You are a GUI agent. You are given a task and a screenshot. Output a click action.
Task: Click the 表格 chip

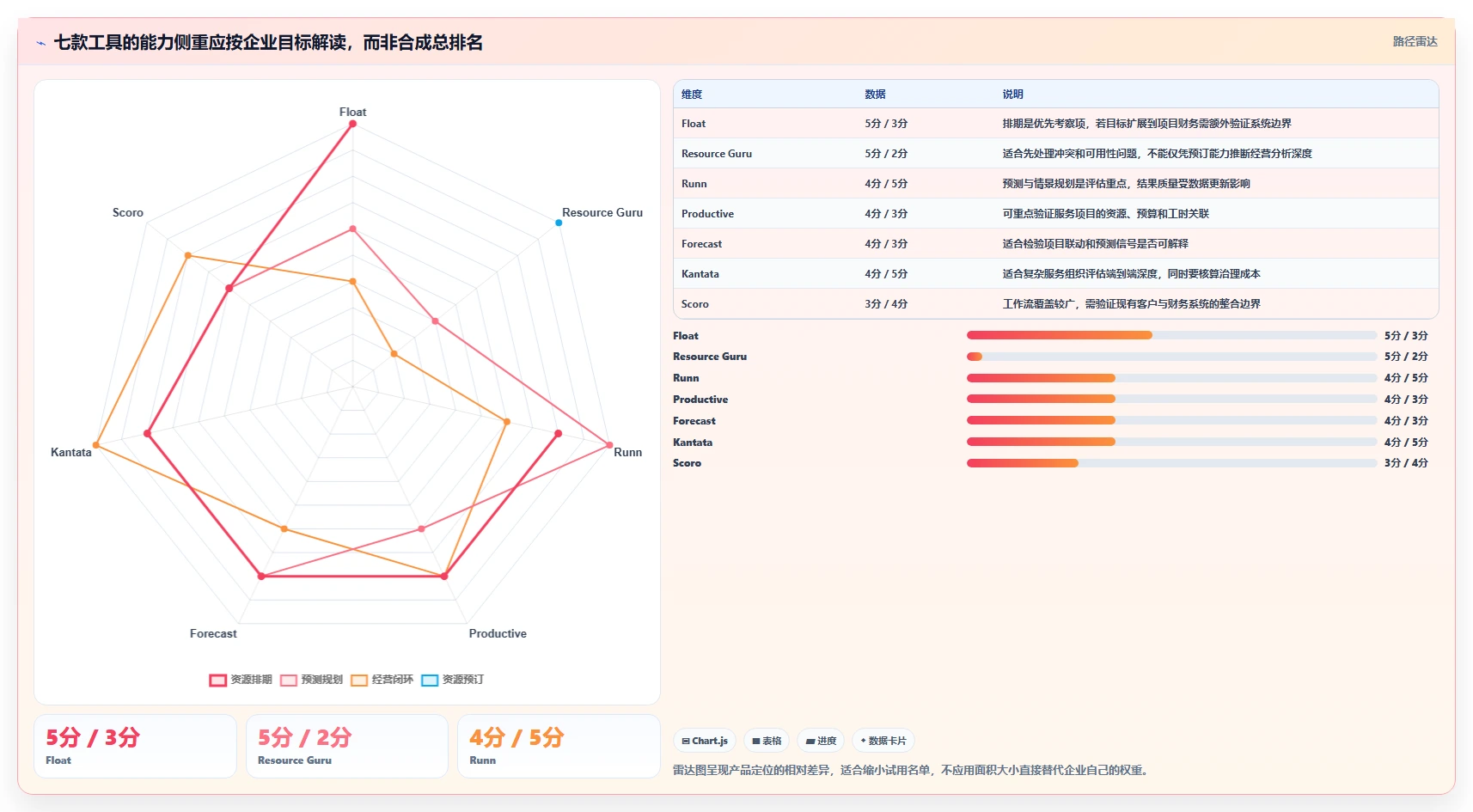pyautogui.click(x=767, y=741)
